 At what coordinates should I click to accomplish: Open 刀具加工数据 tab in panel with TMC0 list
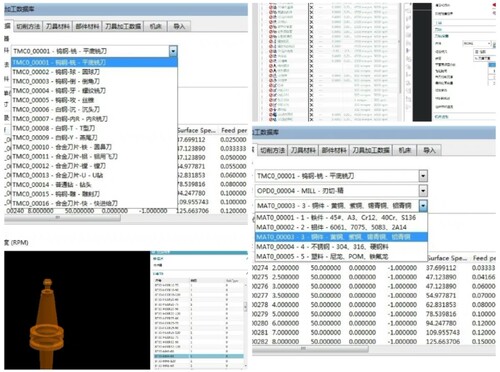click(123, 26)
